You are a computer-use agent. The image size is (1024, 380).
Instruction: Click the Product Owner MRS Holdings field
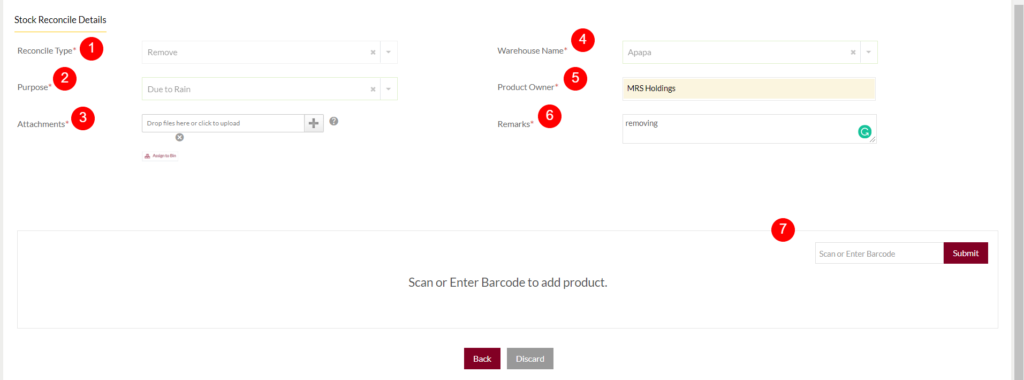(749, 89)
